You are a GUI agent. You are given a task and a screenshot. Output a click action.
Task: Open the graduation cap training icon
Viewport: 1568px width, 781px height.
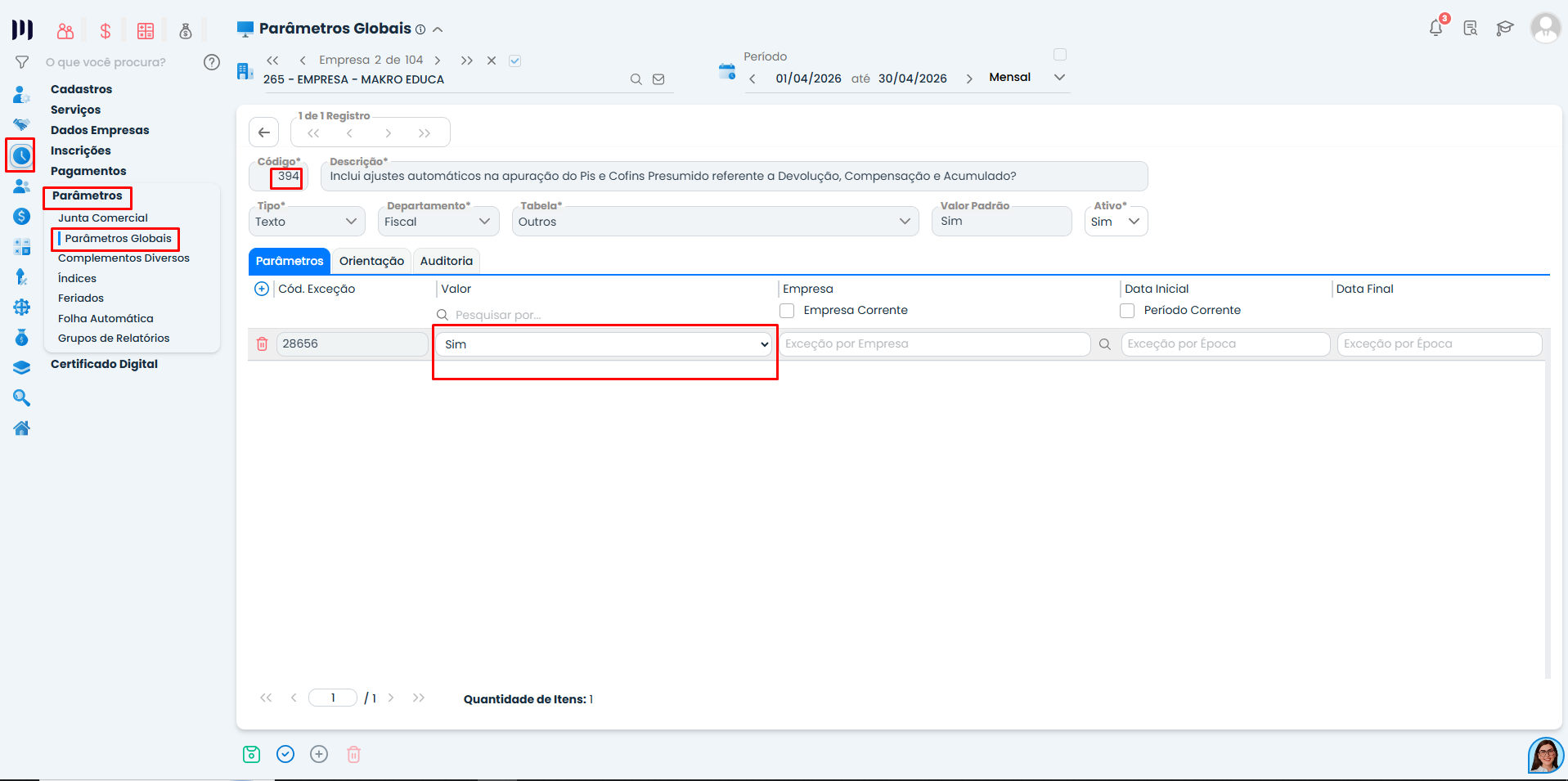[x=1505, y=29]
